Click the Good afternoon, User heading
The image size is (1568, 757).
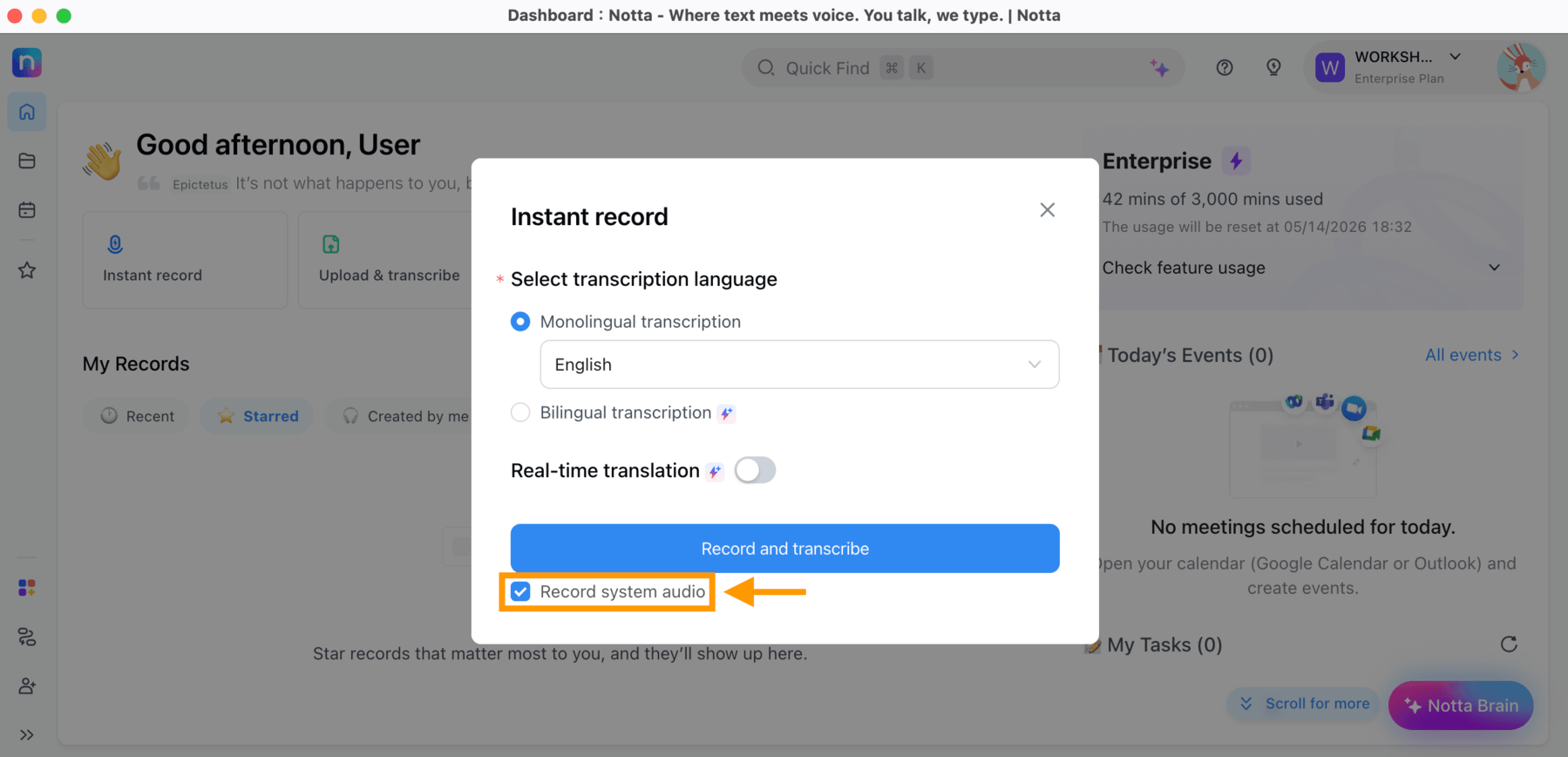(278, 145)
